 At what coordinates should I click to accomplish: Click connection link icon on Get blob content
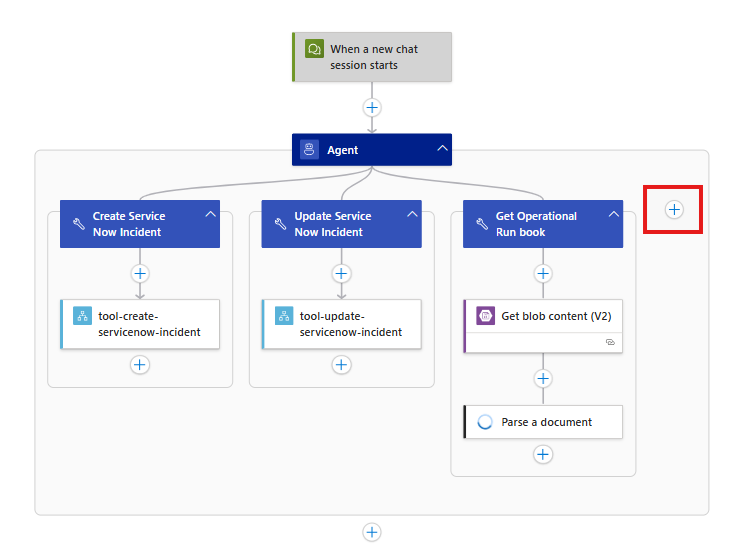610,342
